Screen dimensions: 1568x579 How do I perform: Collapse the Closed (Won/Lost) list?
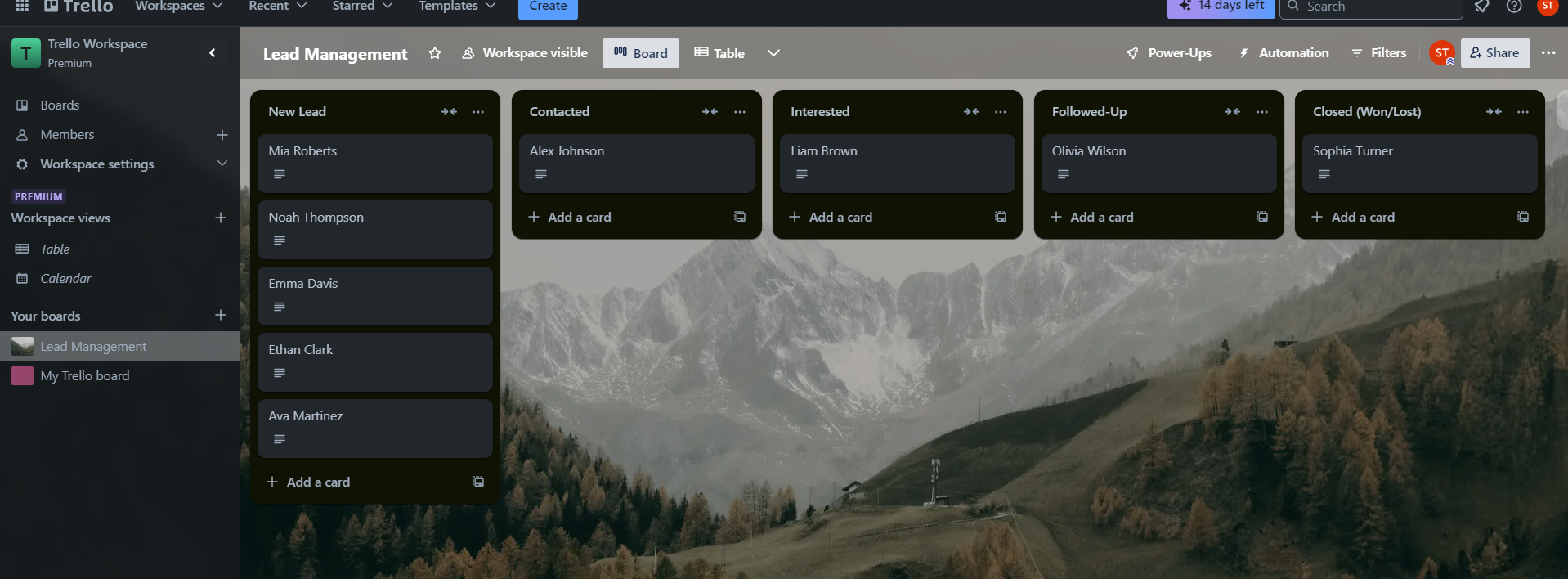pos(1494,112)
